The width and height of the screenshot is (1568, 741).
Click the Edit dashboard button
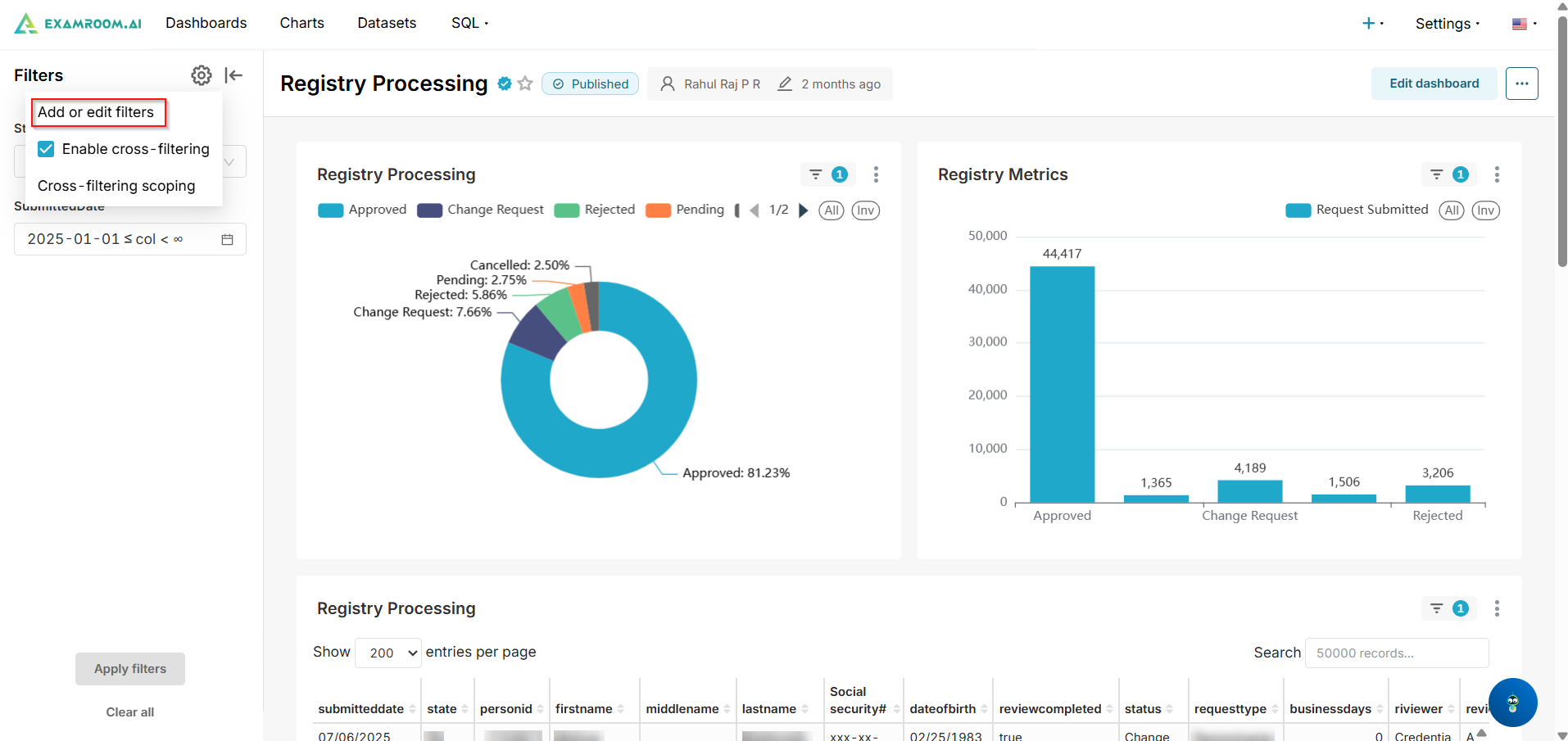click(1434, 84)
